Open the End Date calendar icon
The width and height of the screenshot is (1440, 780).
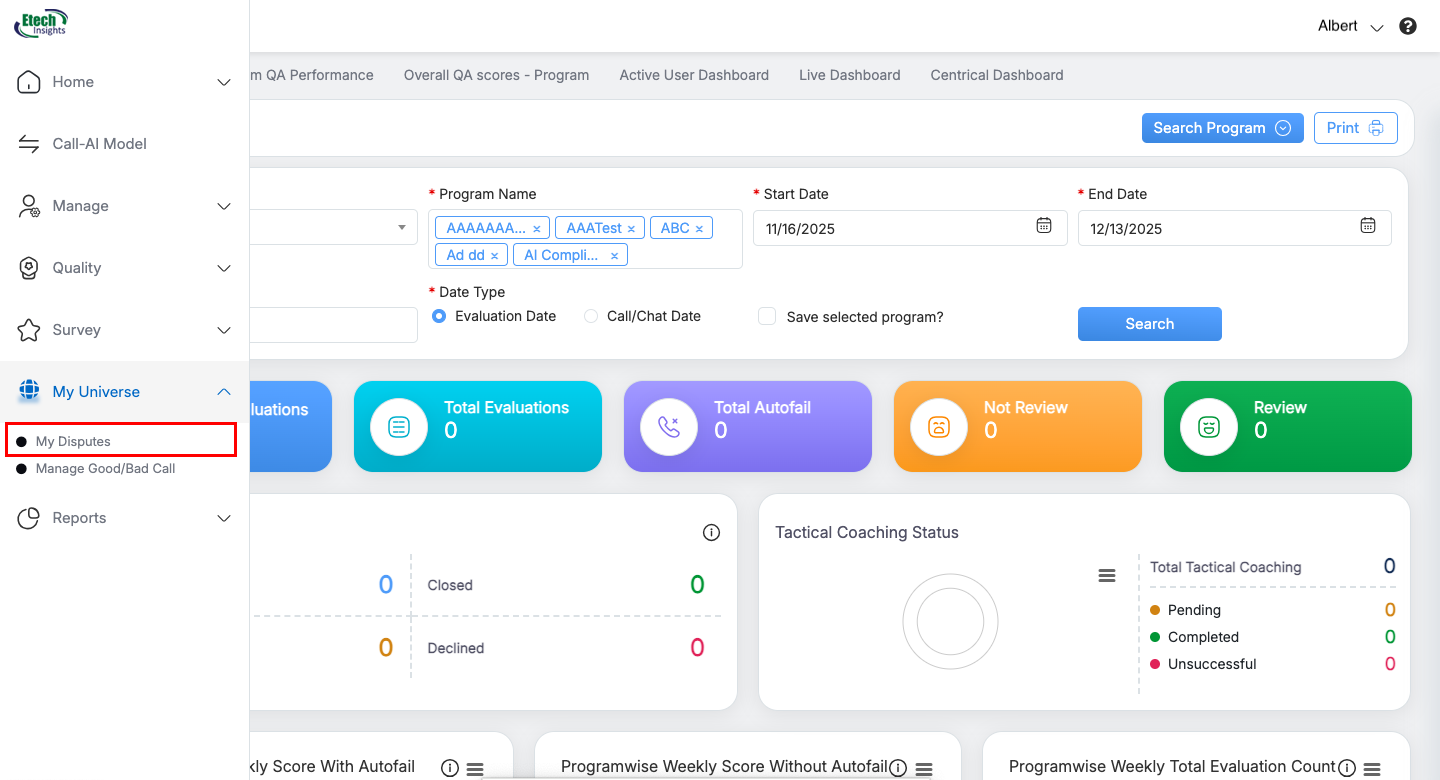click(x=1367, y=226)
